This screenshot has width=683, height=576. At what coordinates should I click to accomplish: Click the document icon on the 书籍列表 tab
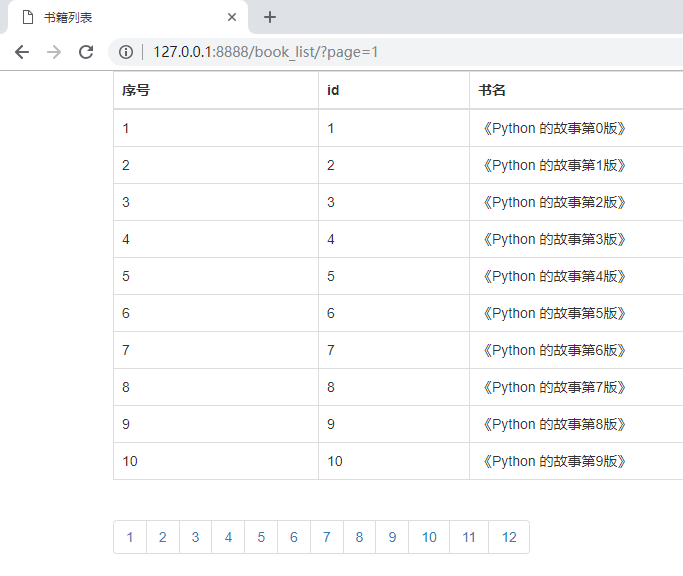coord(28,17)
